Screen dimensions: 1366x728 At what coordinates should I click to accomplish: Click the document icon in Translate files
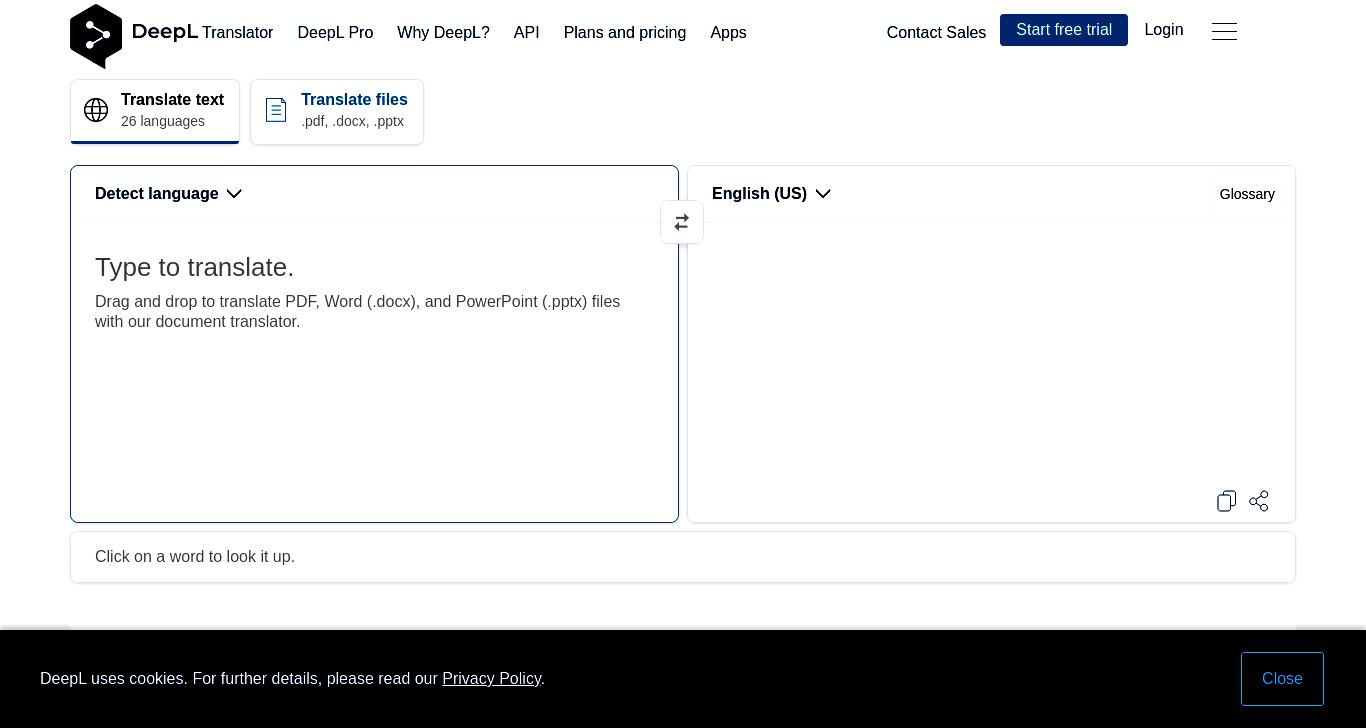276,110
